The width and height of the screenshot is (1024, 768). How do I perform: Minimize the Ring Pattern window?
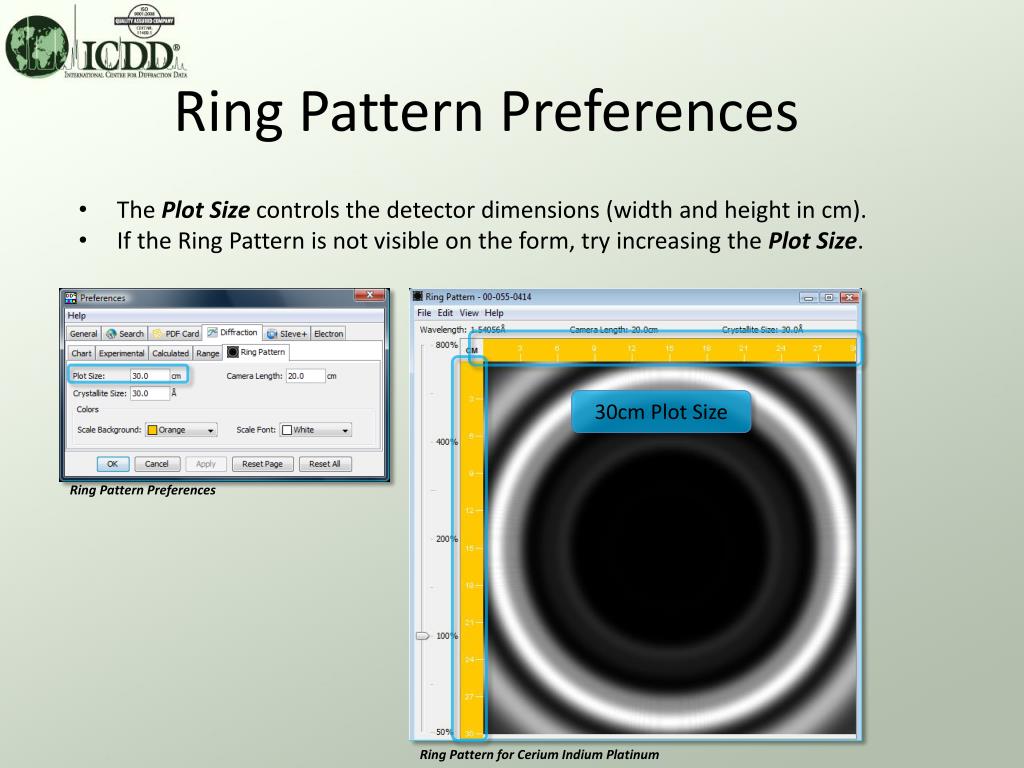point(809,298)
